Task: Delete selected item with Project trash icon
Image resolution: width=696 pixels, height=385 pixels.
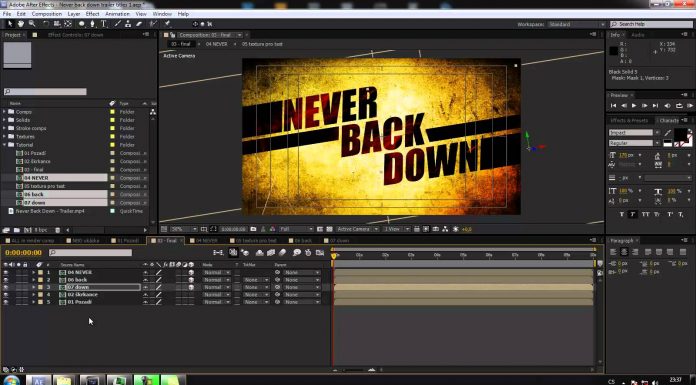Action: (57, 230)
